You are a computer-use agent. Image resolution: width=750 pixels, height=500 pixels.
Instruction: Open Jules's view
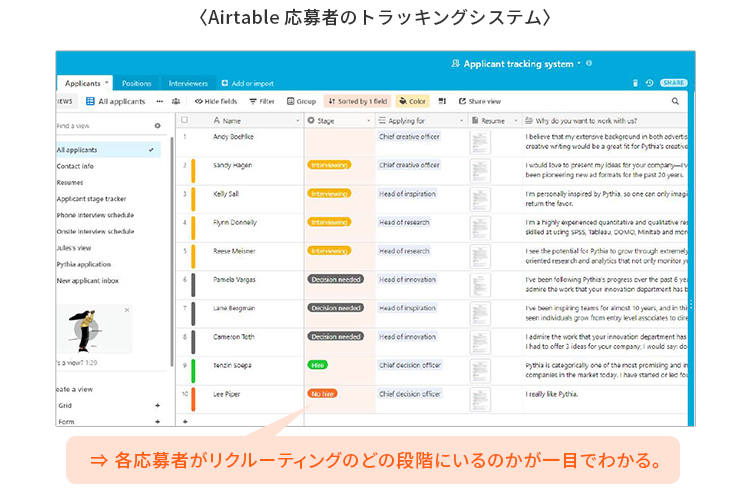pyautogui.click(x=74, y=248)
